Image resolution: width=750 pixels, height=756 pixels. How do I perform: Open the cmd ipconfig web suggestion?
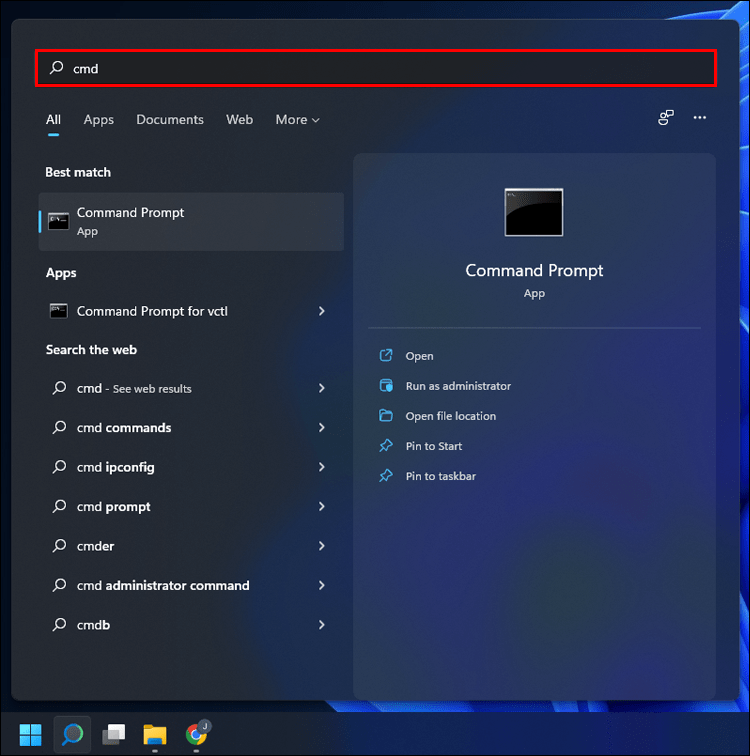(191, 467)
